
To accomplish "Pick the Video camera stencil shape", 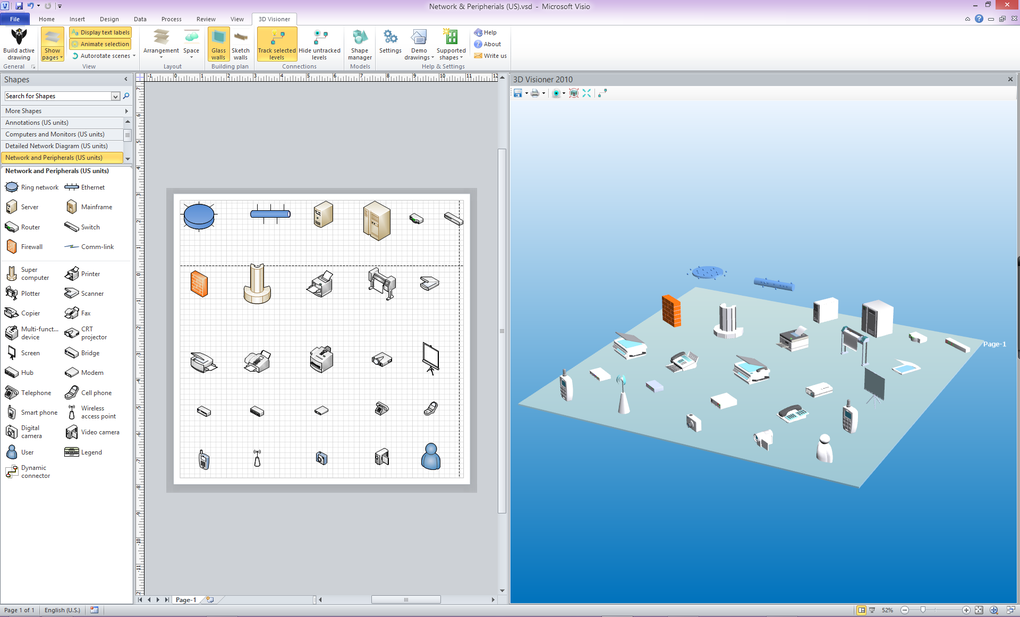I will point(92,432).
